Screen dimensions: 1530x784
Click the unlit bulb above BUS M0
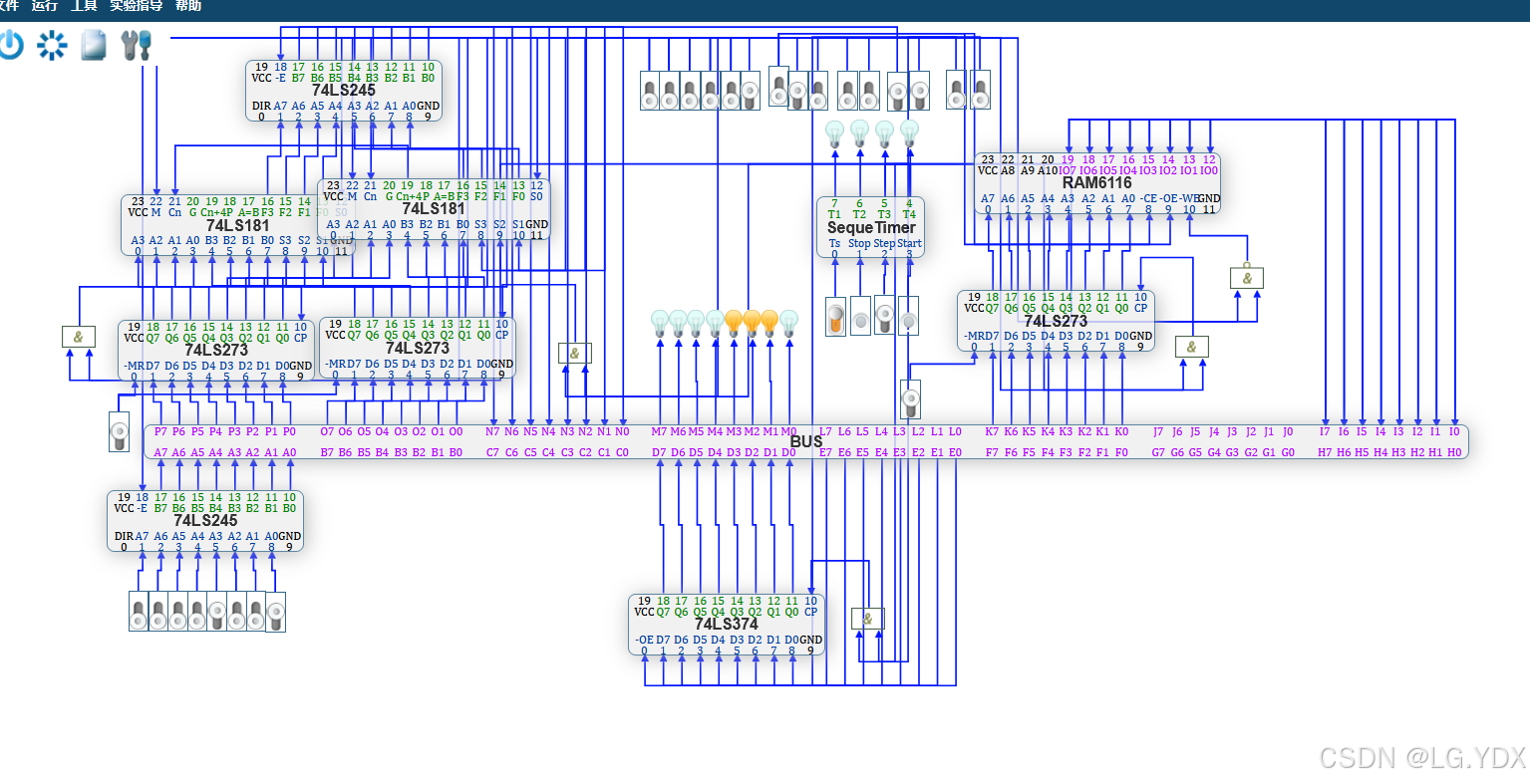(788, 323)
